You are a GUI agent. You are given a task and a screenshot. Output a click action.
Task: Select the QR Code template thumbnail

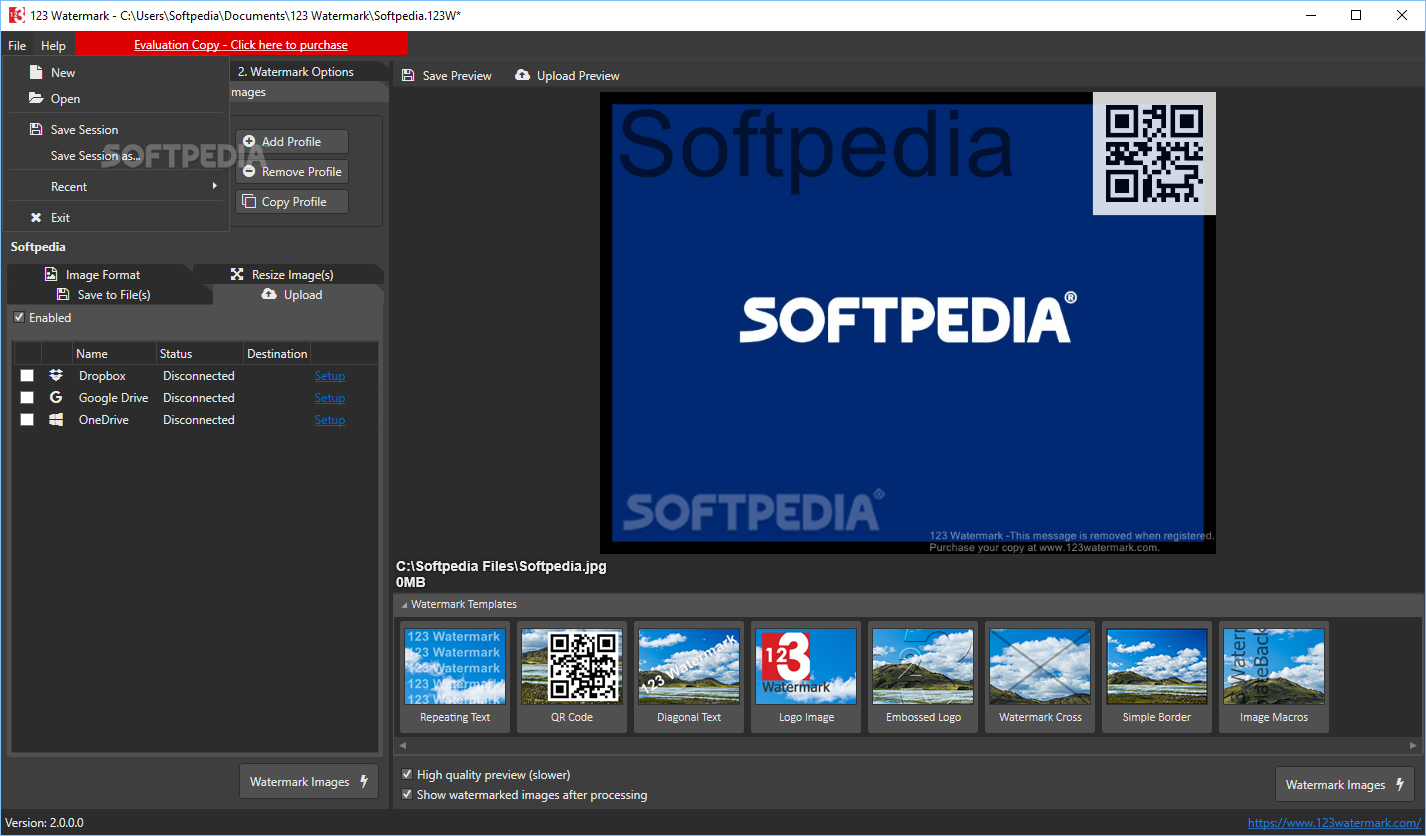pos(572,677)
